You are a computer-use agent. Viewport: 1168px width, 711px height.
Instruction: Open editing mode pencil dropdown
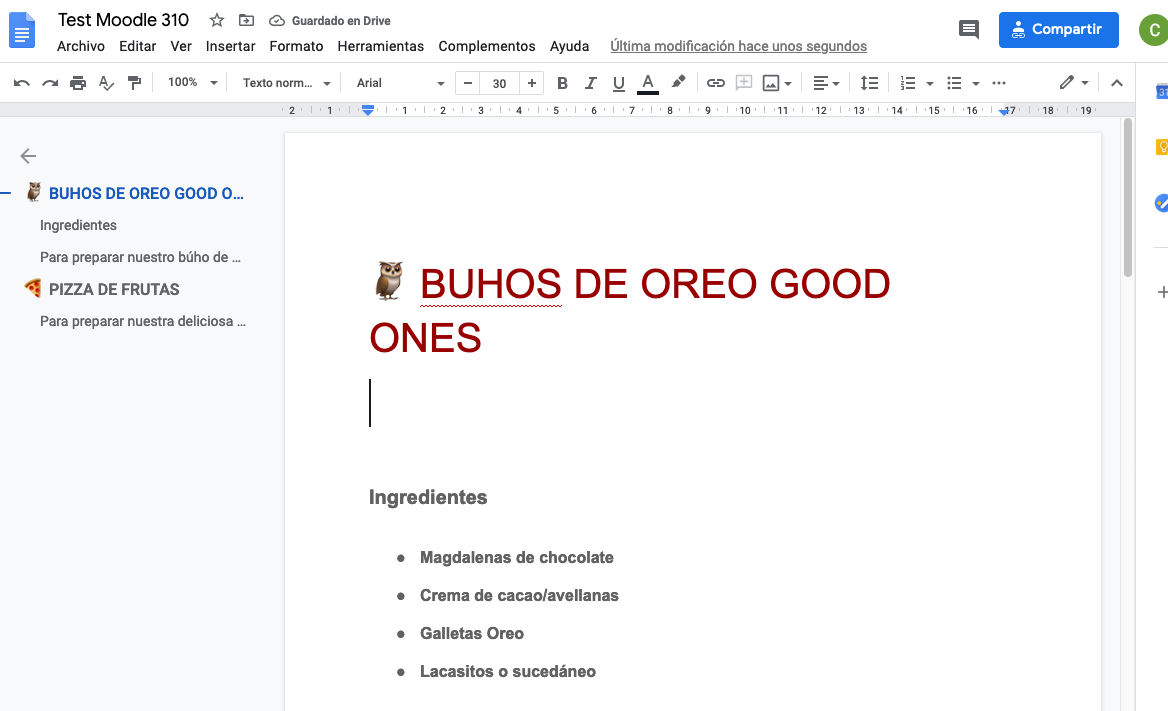(1074, 83)
